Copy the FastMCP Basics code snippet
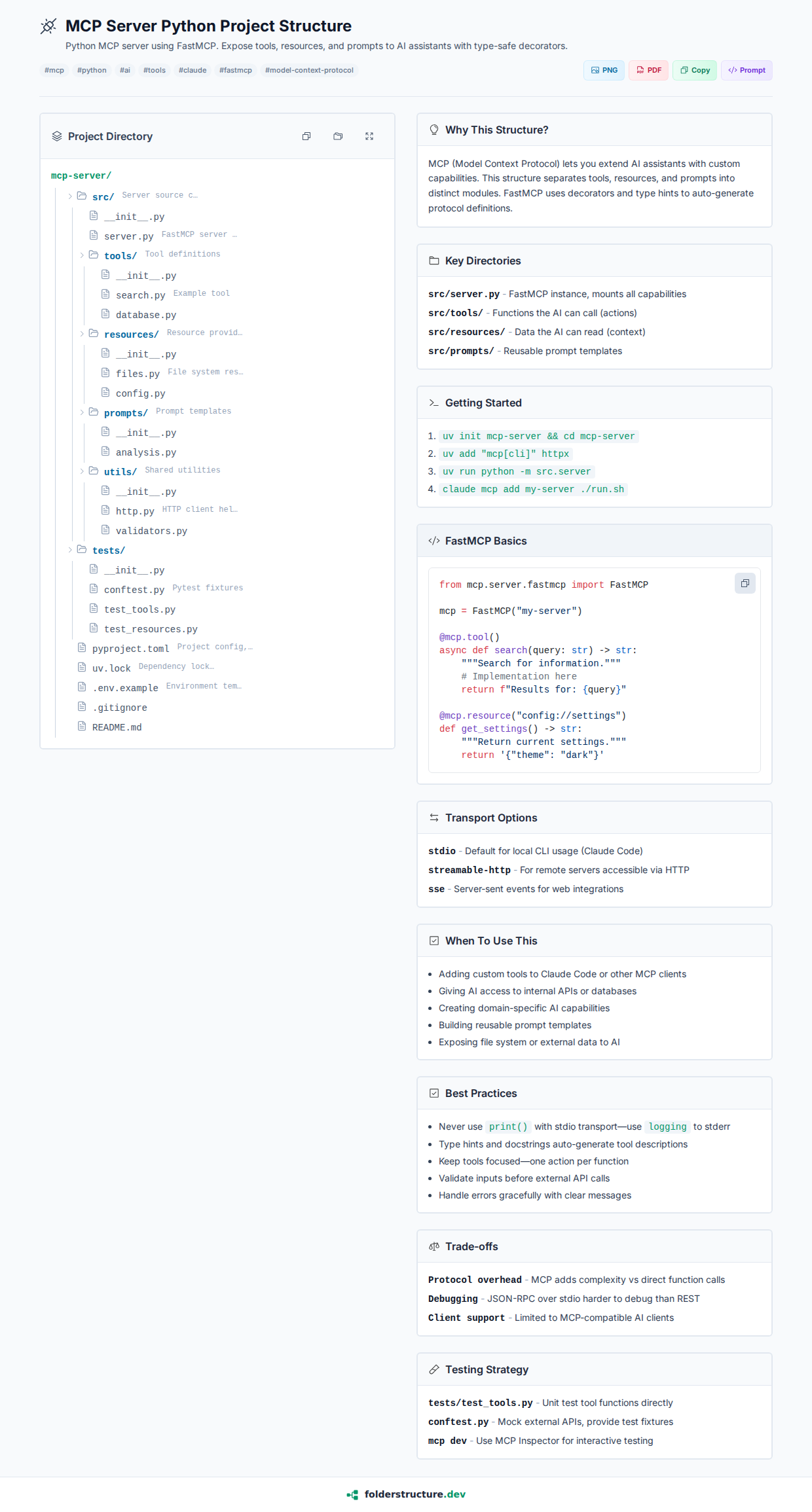This screenshot has width=812, height=1512. click(x=745, y=583)
